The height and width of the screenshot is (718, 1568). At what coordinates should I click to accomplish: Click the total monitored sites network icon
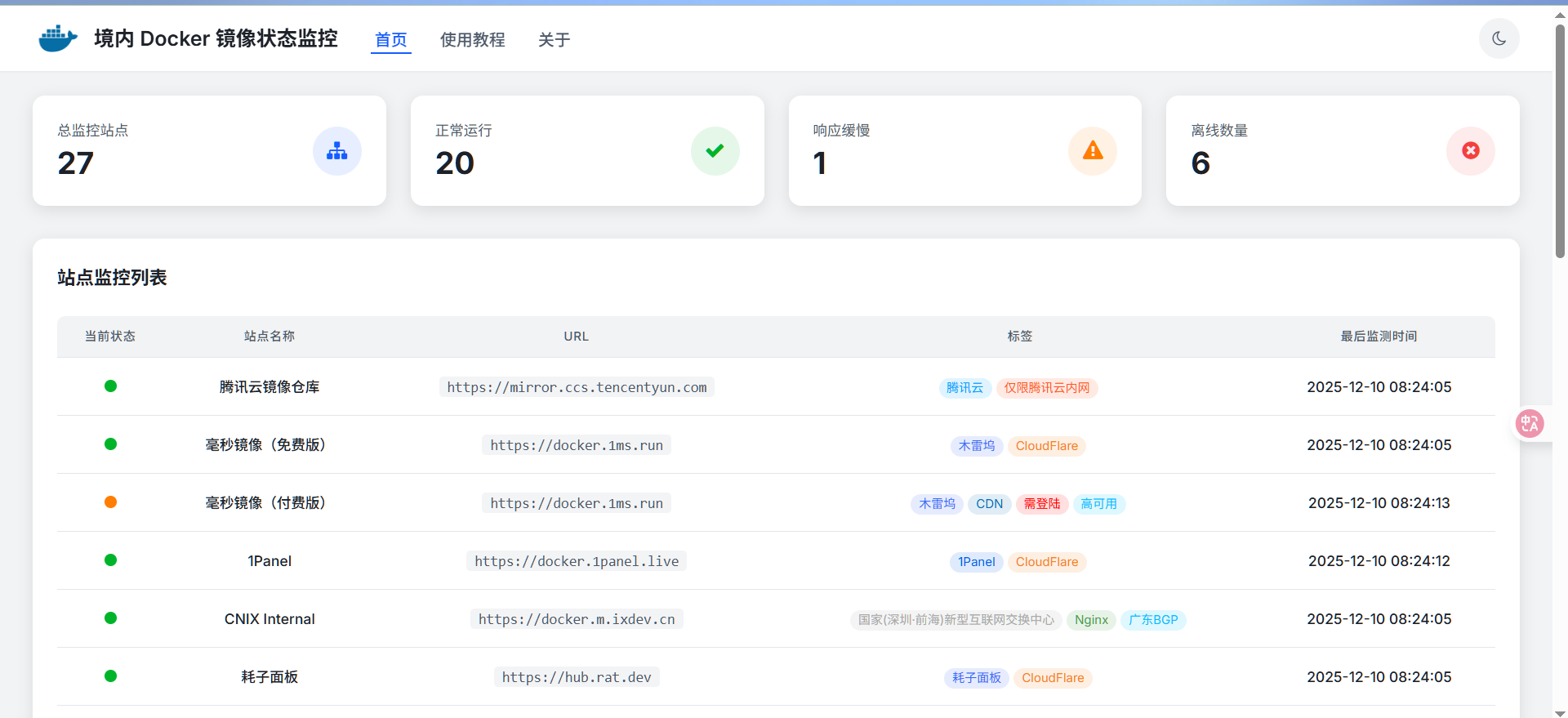(x=337, y=151)
